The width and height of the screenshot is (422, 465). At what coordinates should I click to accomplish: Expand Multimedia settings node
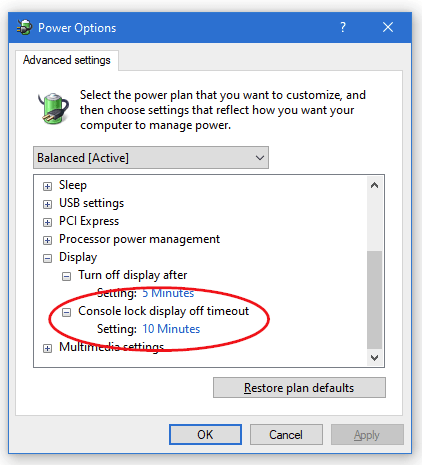(x=47, y=348)
